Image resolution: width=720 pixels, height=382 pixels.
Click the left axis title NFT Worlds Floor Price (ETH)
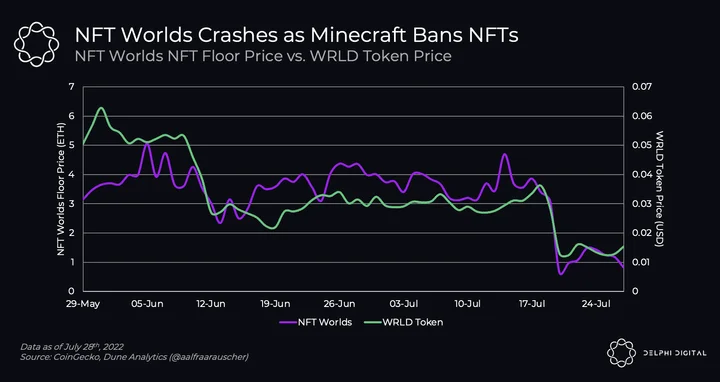click(x=61, y=189)
